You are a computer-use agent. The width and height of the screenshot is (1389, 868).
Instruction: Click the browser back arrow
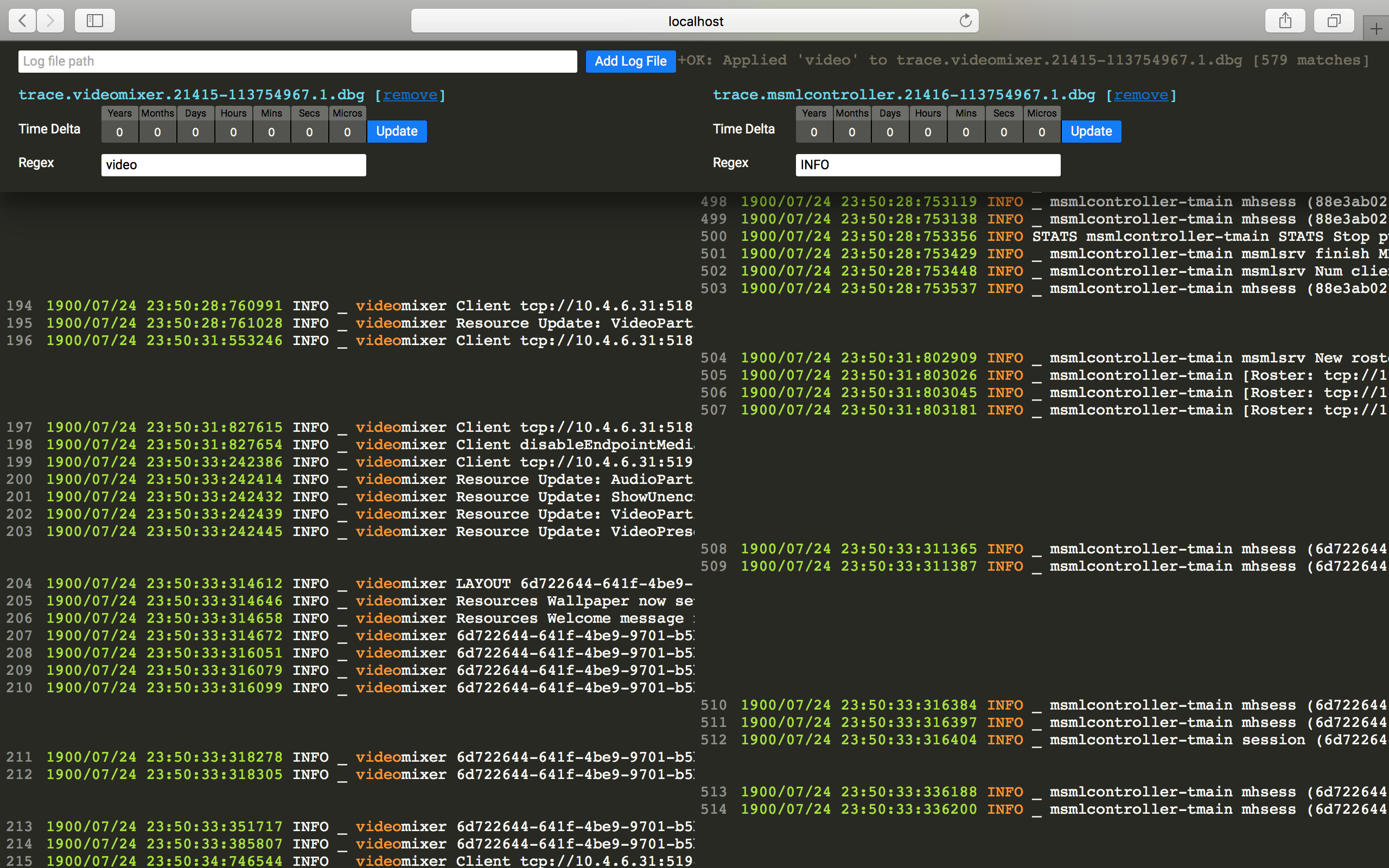22,21
